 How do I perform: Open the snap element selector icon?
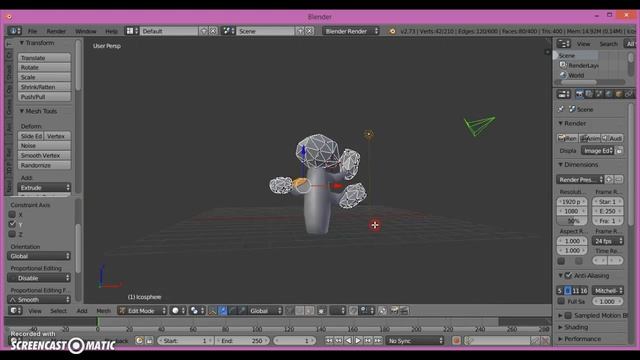pyautogui.click(x=367, y=311)
